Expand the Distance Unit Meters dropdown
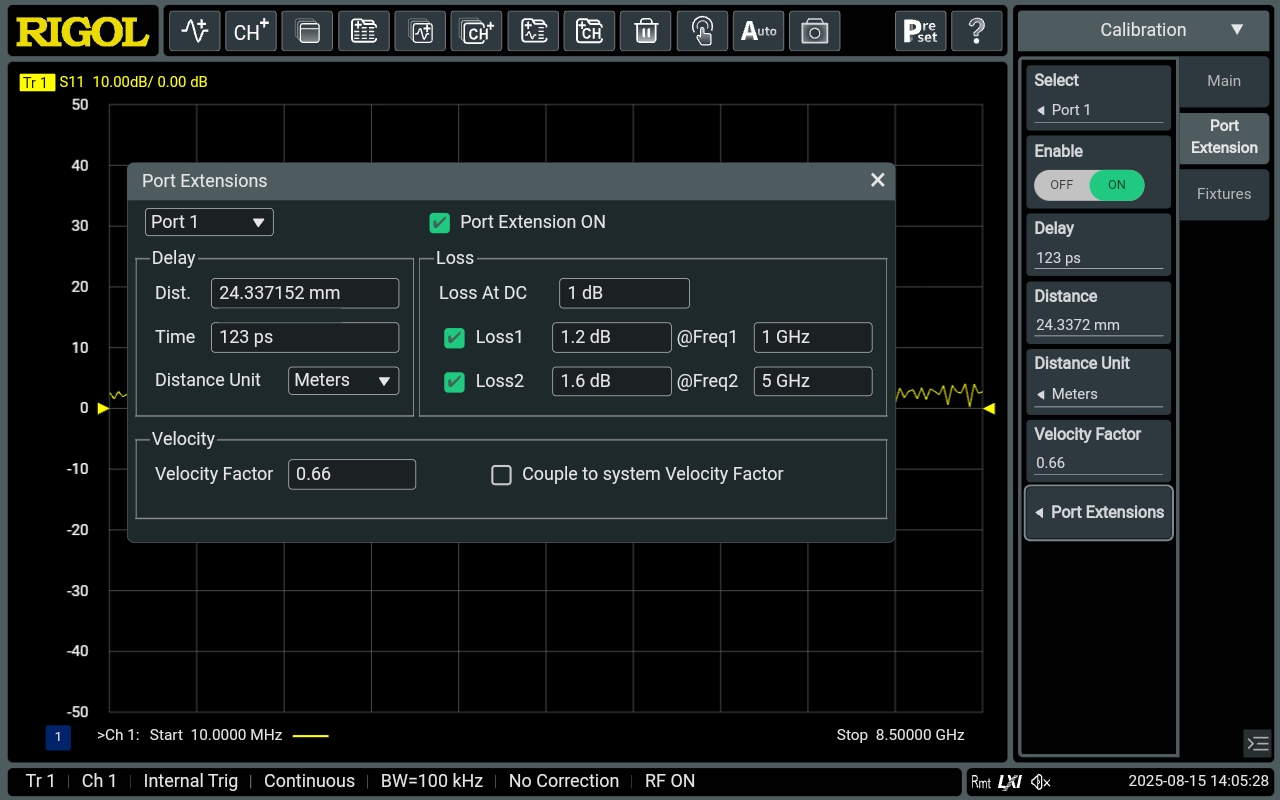This screenshot has height=800, width=1280. point(343,381)
